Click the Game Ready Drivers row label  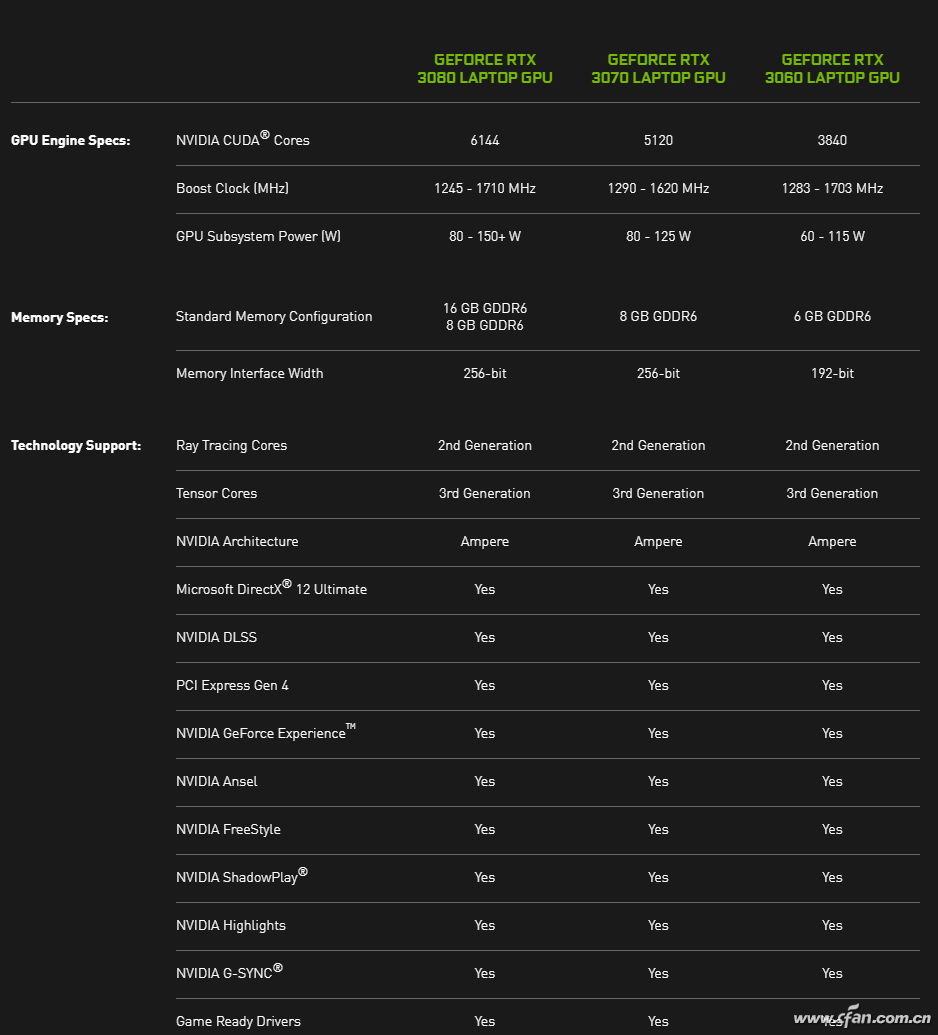(238, 1022)
